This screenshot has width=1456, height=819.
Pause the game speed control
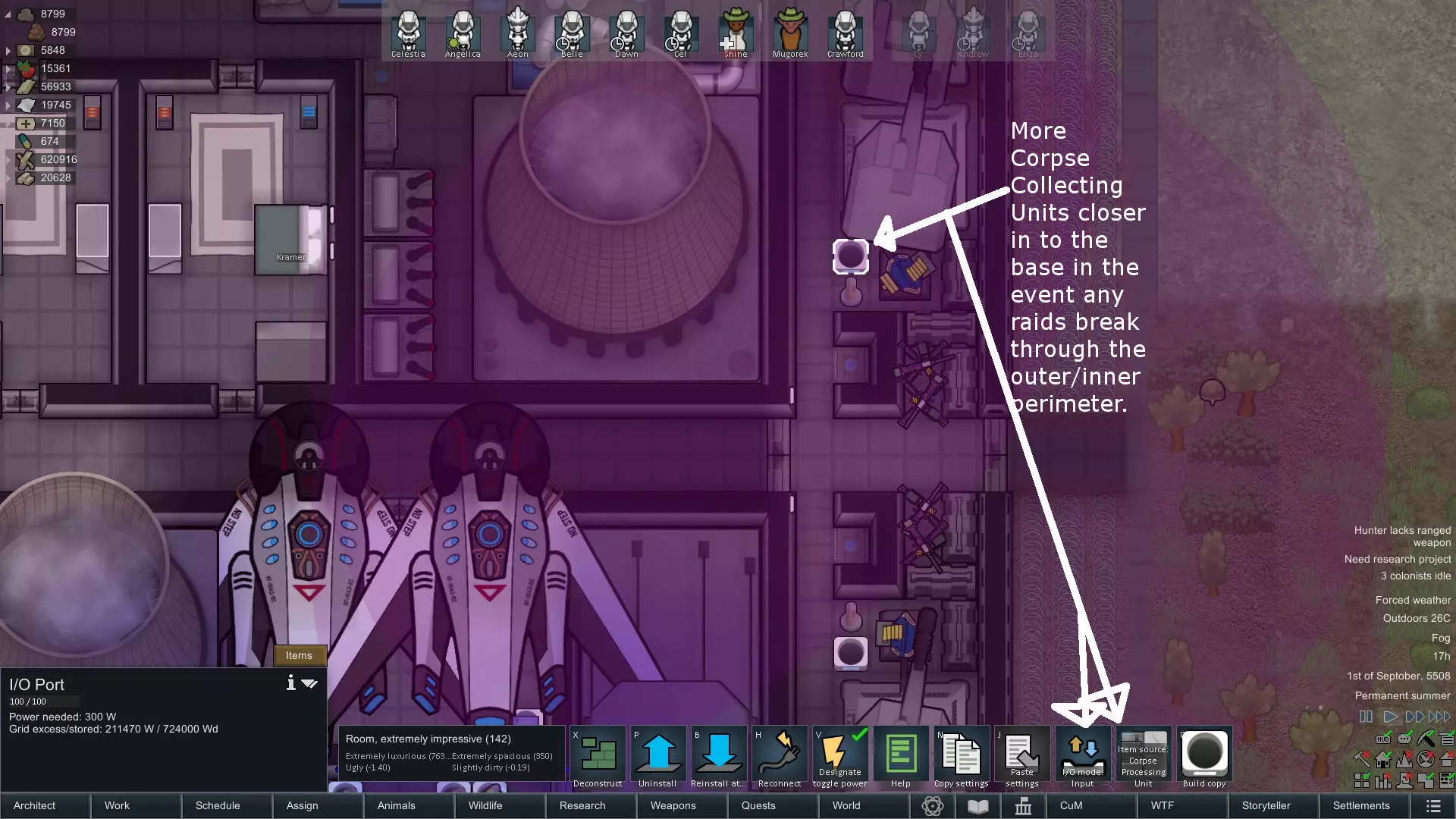point(1366,716)
